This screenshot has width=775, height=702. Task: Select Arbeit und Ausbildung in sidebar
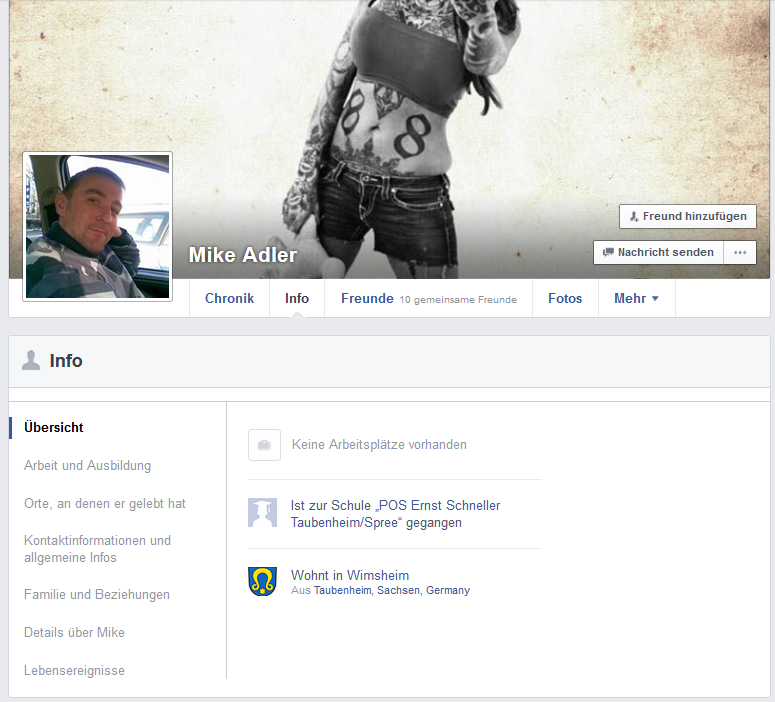(x=87, y=465)
